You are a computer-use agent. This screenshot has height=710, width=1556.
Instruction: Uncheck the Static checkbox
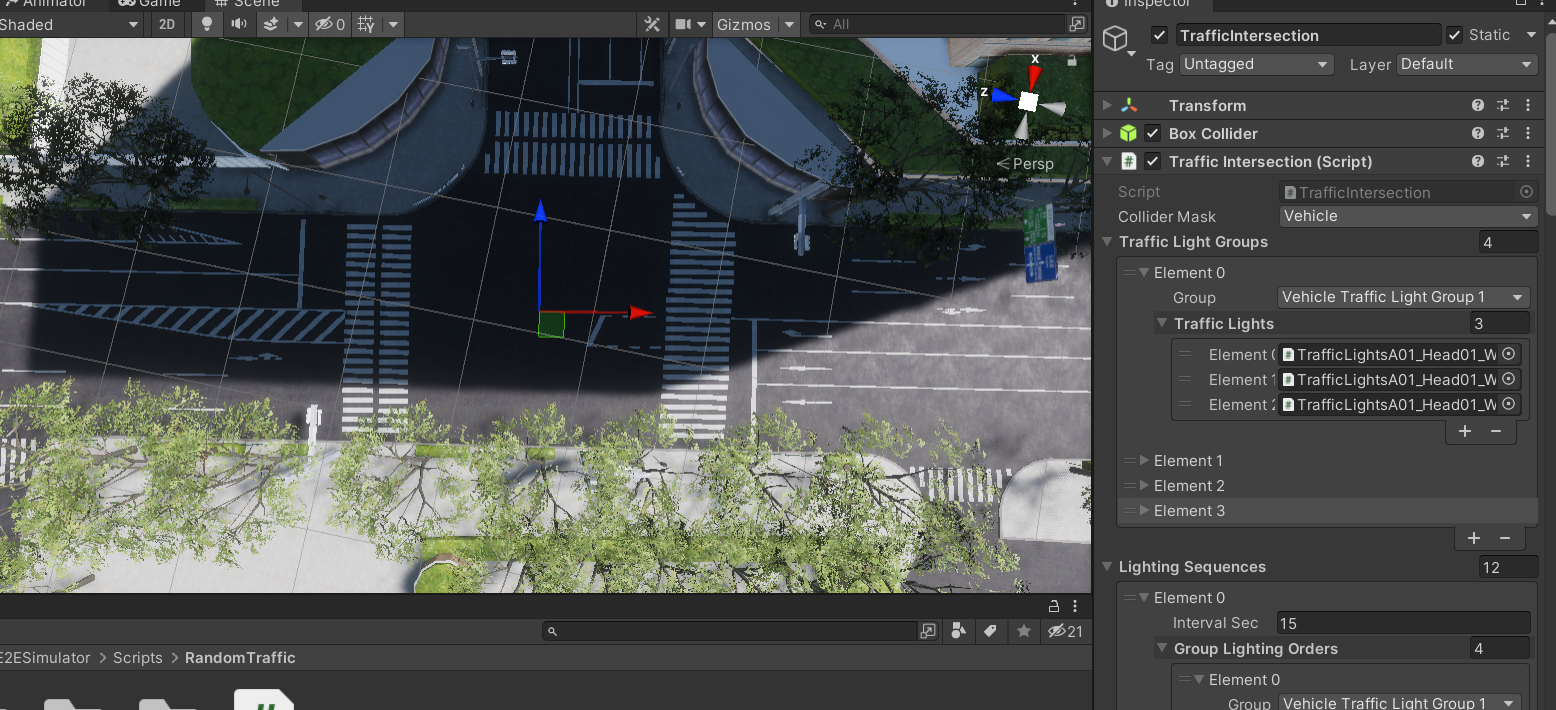point(1454,35)
